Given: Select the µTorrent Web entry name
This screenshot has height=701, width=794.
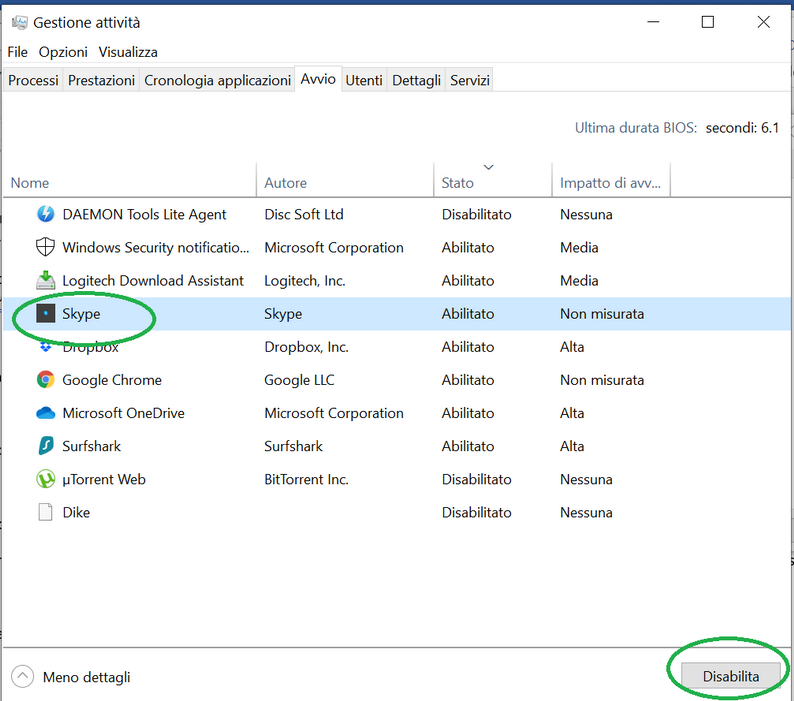Looking at the screenshot, I should [x=104, y=479].
